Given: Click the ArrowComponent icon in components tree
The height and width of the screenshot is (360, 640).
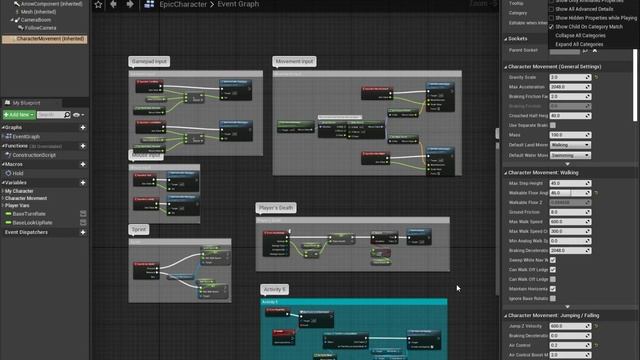Looking at the screenshot, I should [x=17, y=4].
